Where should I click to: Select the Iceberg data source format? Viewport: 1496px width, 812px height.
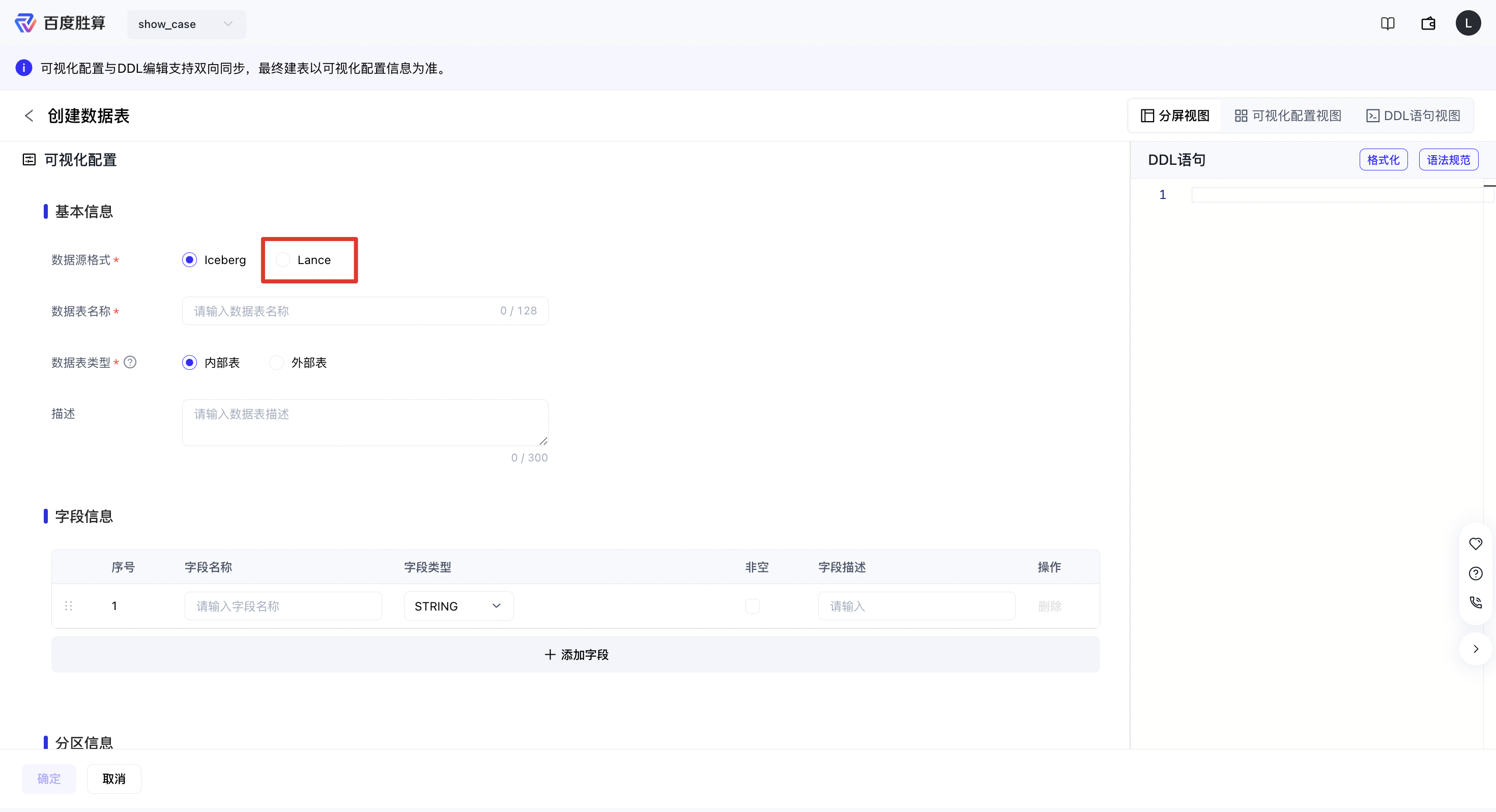click(x=214, y=259)
